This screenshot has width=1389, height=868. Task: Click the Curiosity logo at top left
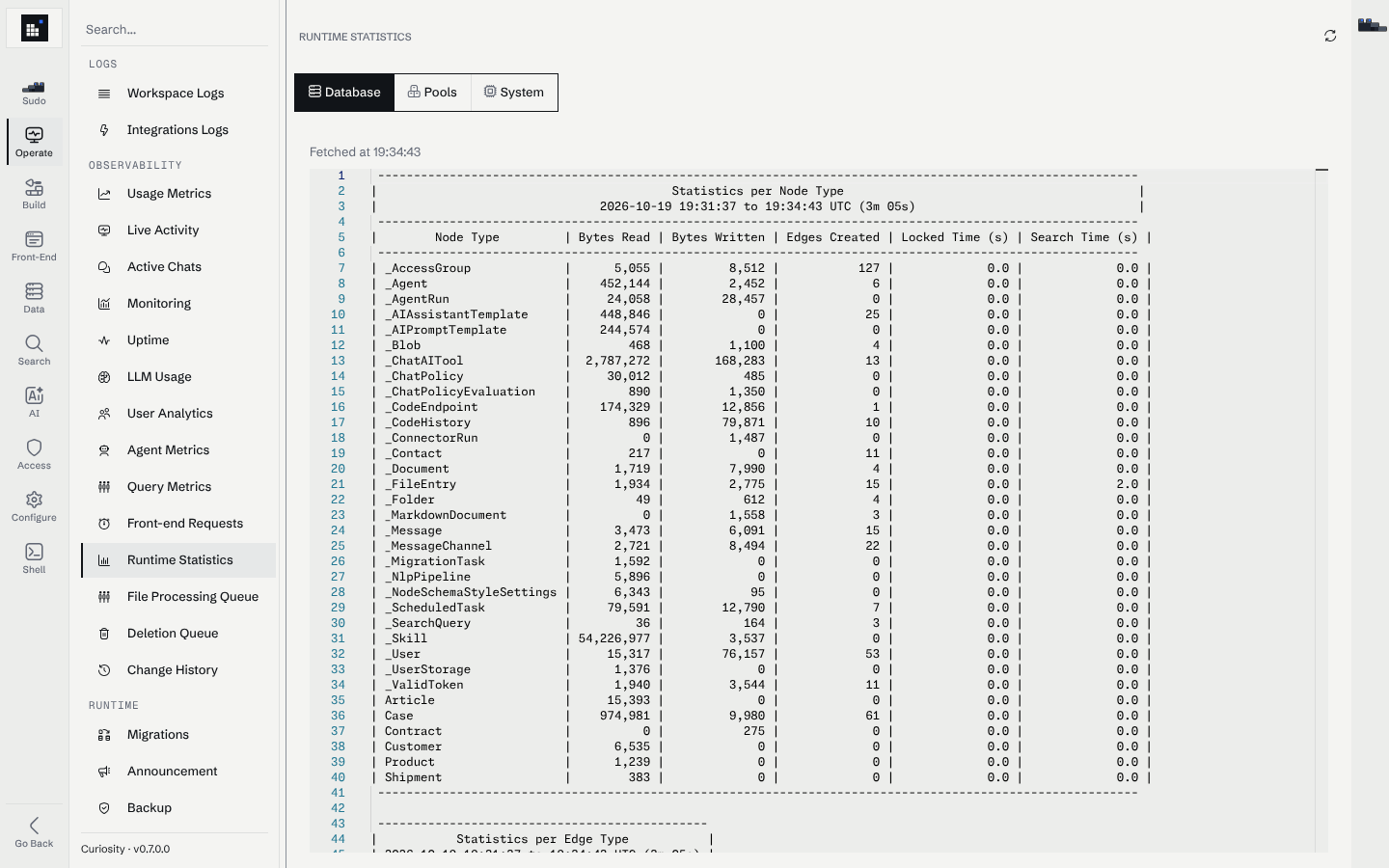[34, 29]
